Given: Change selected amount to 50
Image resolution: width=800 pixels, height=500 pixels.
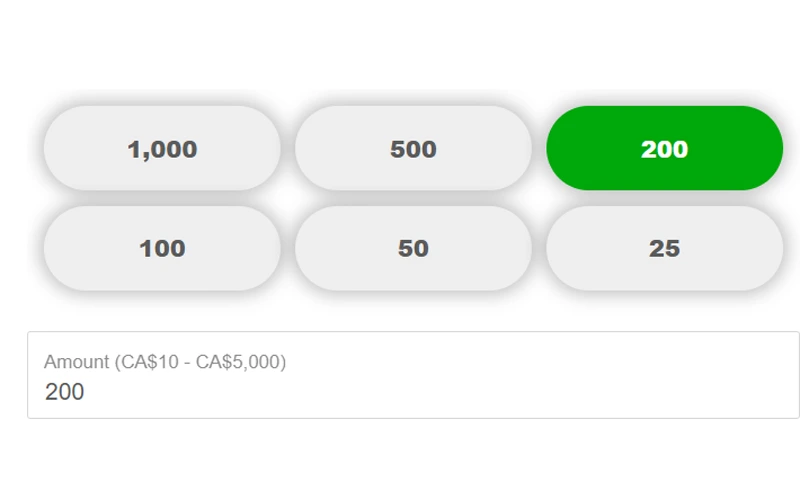Looking at the screenshot, I should 413,248.
